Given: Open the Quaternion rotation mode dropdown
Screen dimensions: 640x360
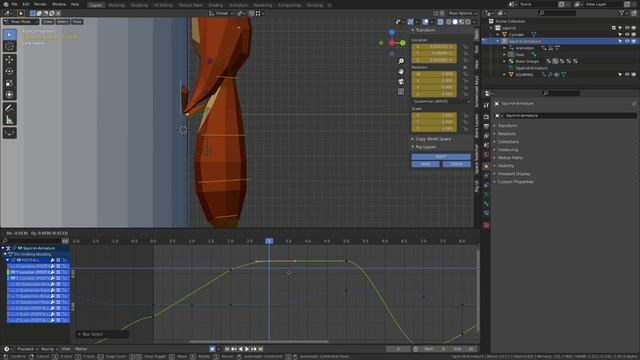Looking at the screenshot, I should pyautogui.click(x=441, y=101).
